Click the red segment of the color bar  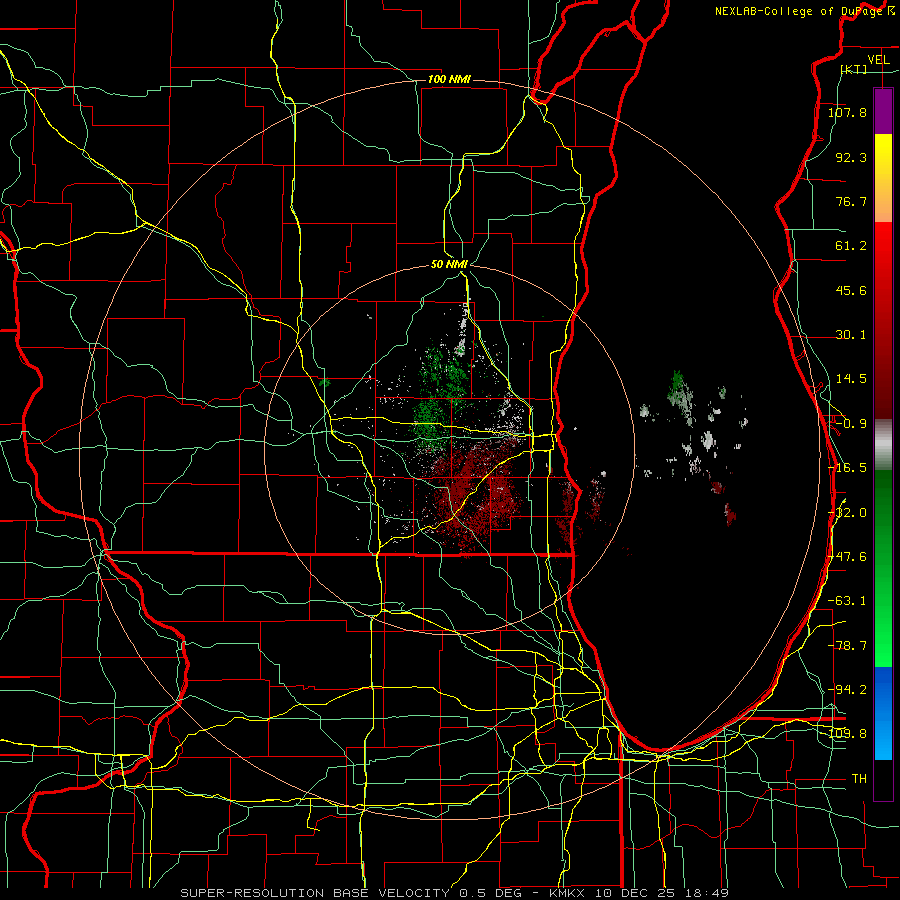click(883, 320)
